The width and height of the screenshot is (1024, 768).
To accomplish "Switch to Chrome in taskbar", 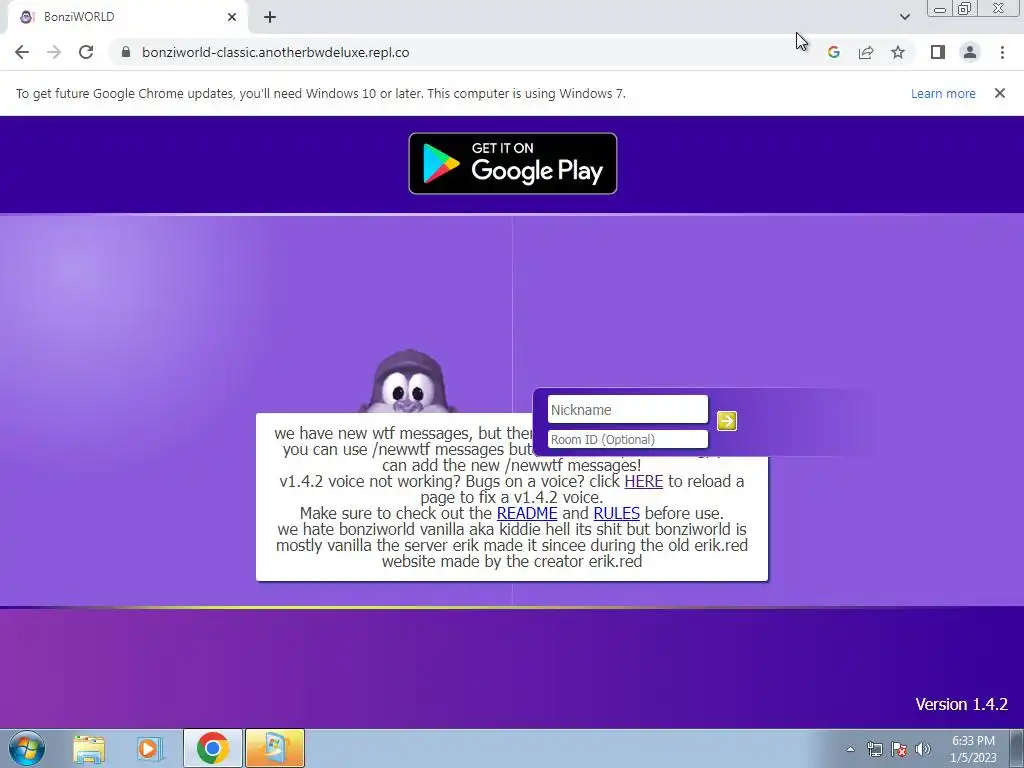I will tap(213, 748).
